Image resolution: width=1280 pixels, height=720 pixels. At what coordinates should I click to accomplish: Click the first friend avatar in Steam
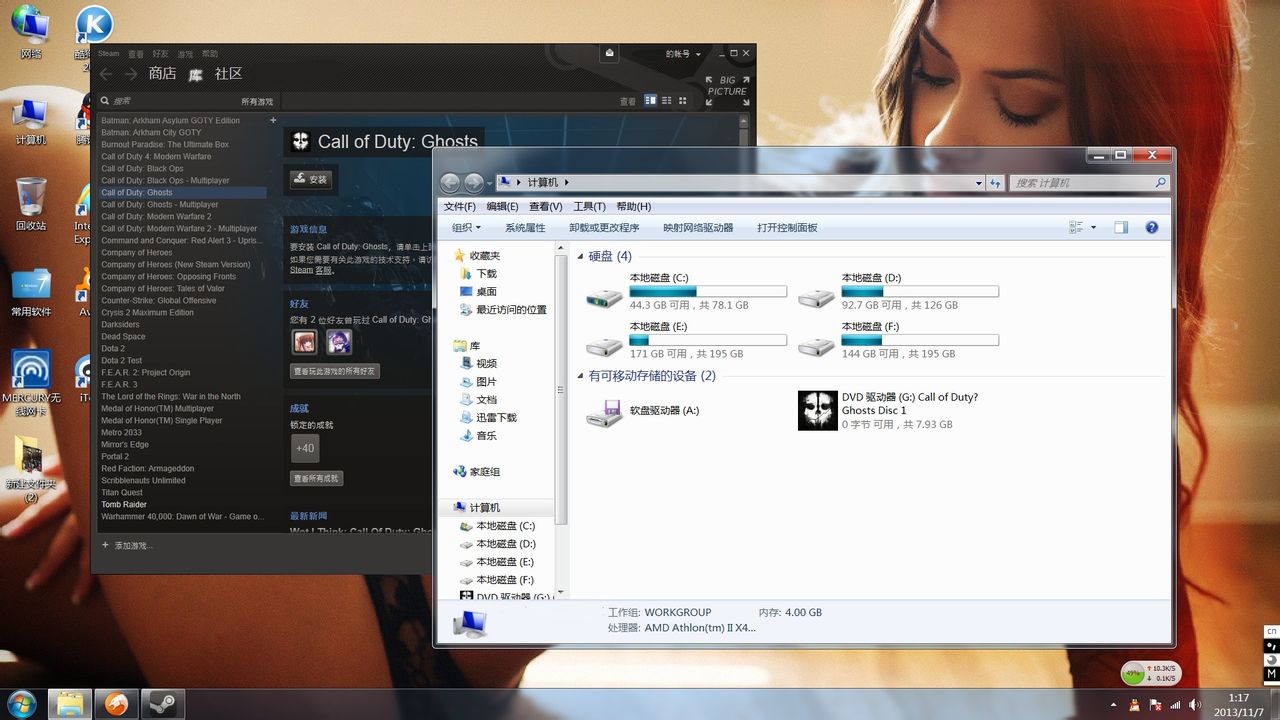[304, 342]
